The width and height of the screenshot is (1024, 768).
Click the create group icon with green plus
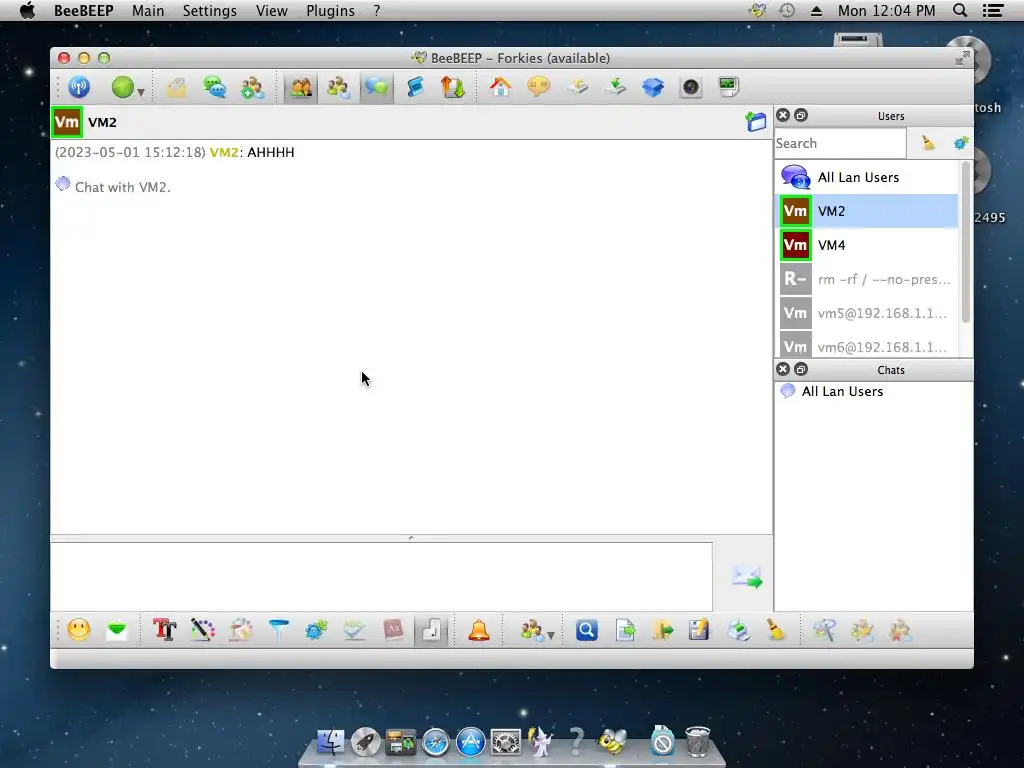[x=252, y=87]
